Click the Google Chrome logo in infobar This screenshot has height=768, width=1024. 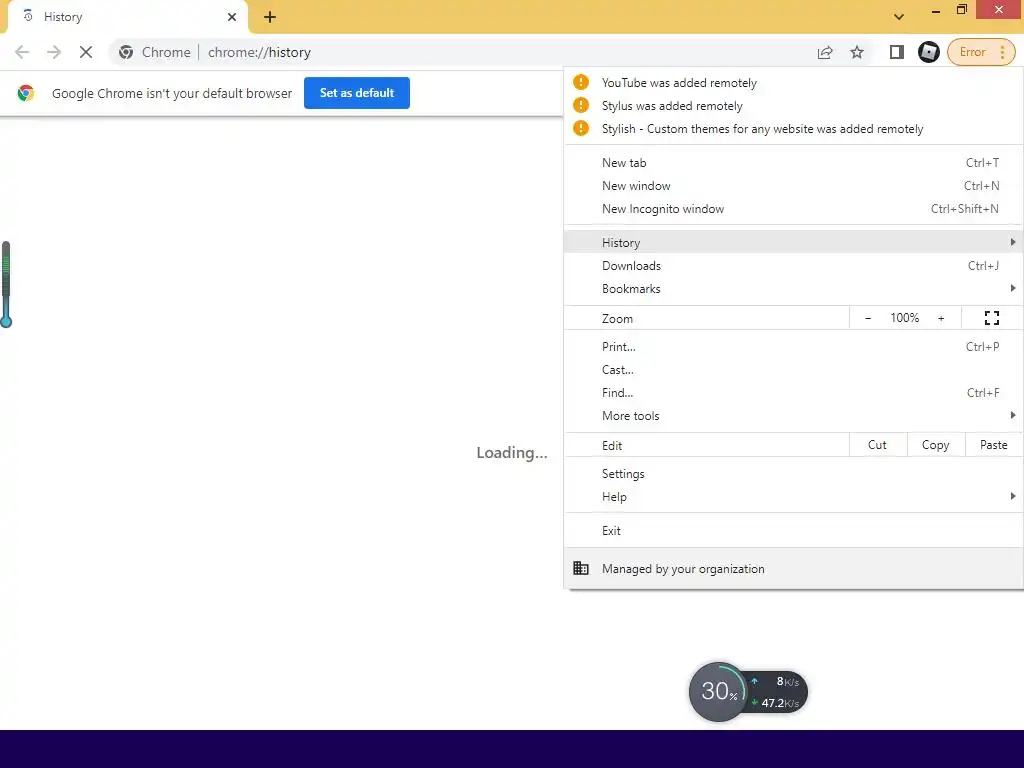[26, 93]
